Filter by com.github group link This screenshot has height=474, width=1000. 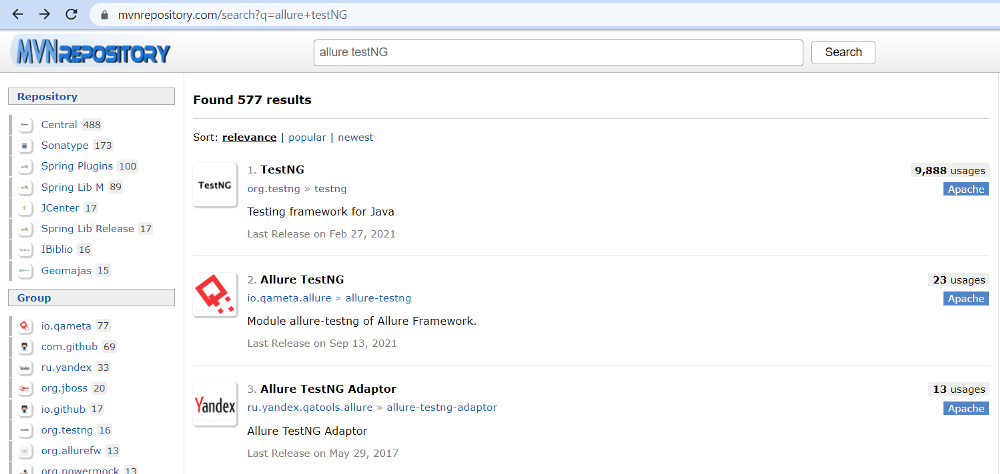[x=70, y=347]
